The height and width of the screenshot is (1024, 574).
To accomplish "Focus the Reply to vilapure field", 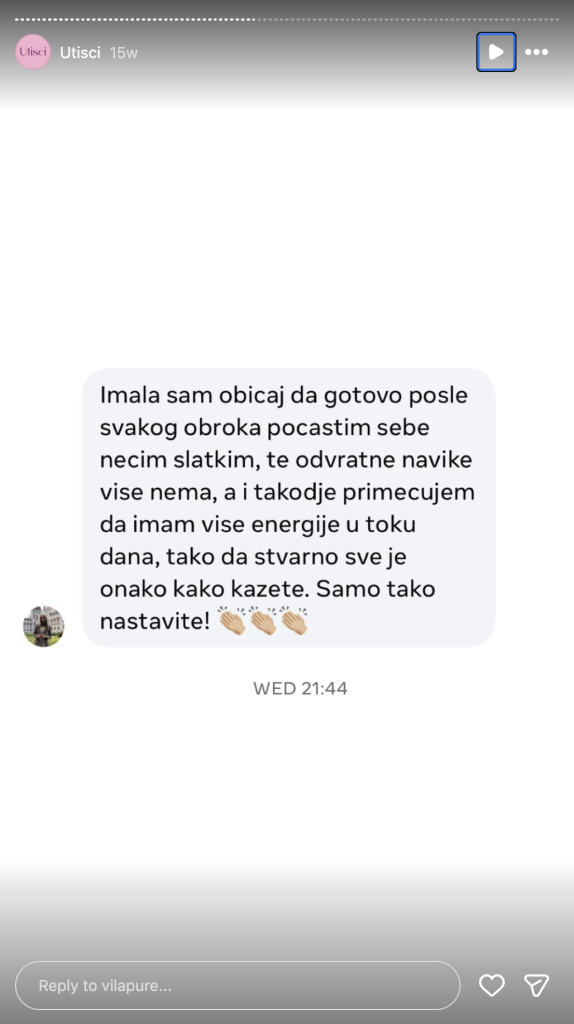I will (238, 985).
